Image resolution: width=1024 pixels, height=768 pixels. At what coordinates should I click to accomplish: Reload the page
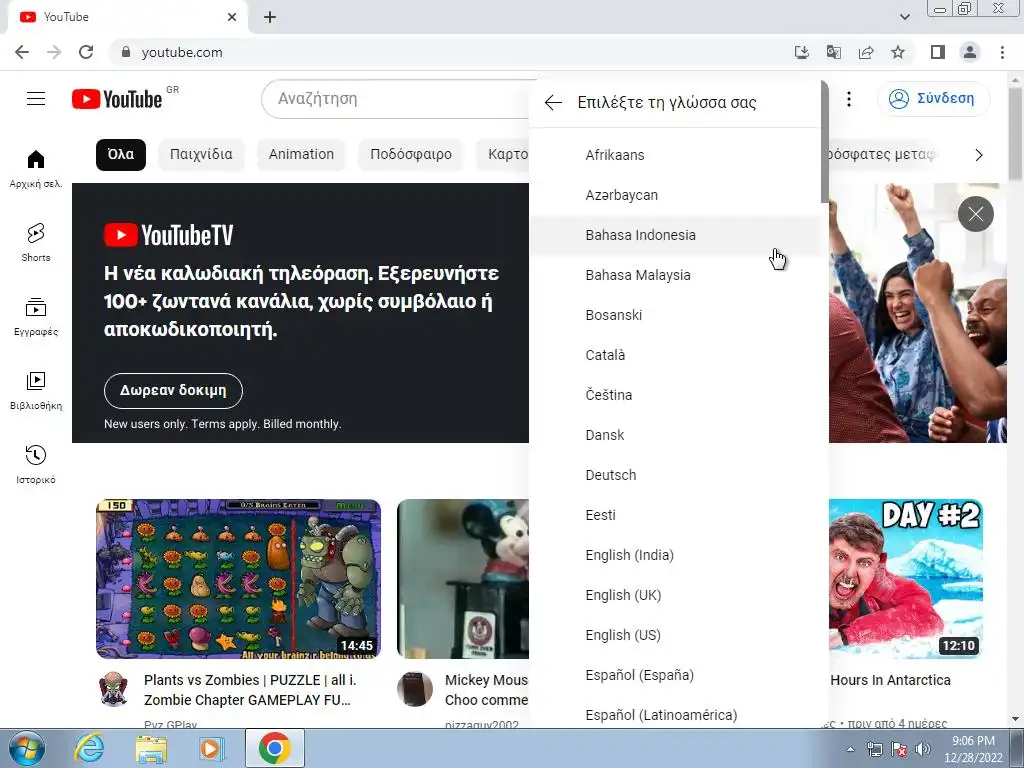pos(86,52)
